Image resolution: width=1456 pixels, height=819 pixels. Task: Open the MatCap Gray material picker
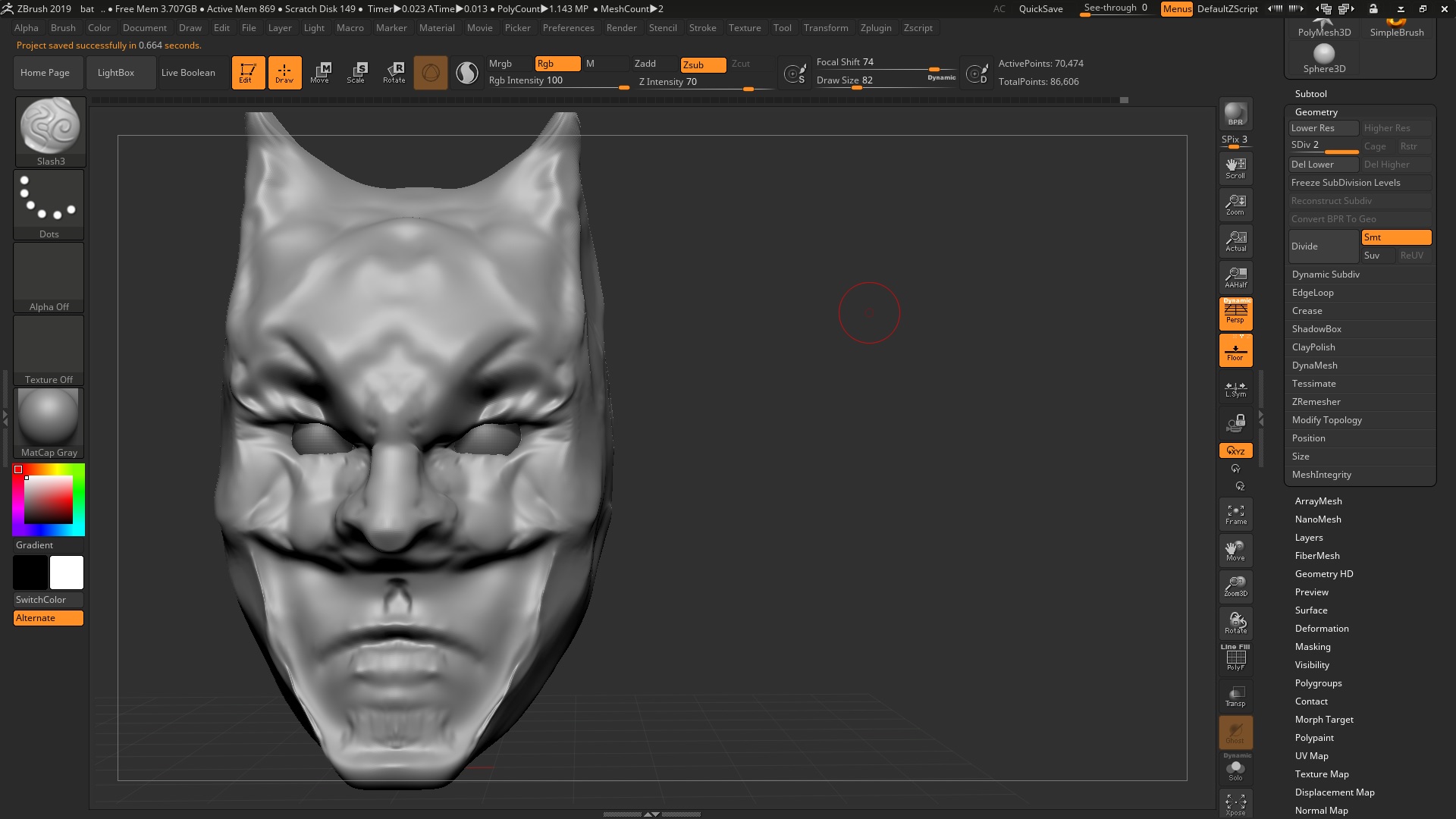(49, 423)
